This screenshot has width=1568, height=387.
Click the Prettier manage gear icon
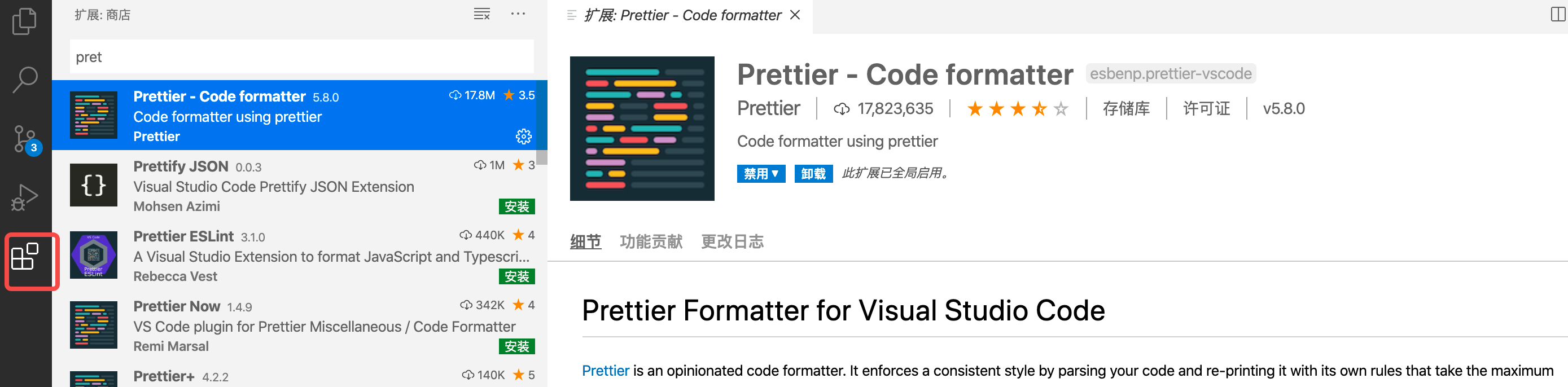(x=523, y=137)
